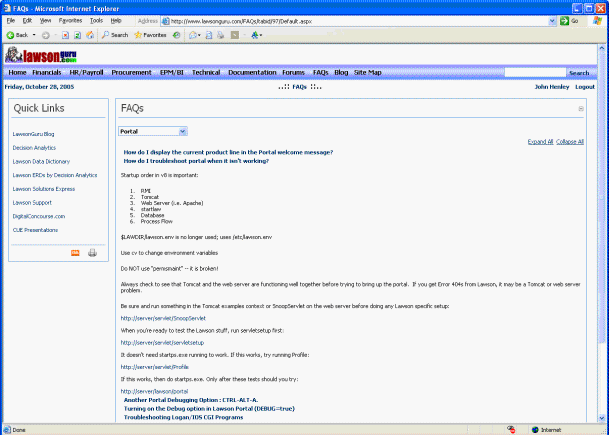Click the Print icon in toolbar
Viewport: 609px width, 435px height.
(x=221, y=35)
